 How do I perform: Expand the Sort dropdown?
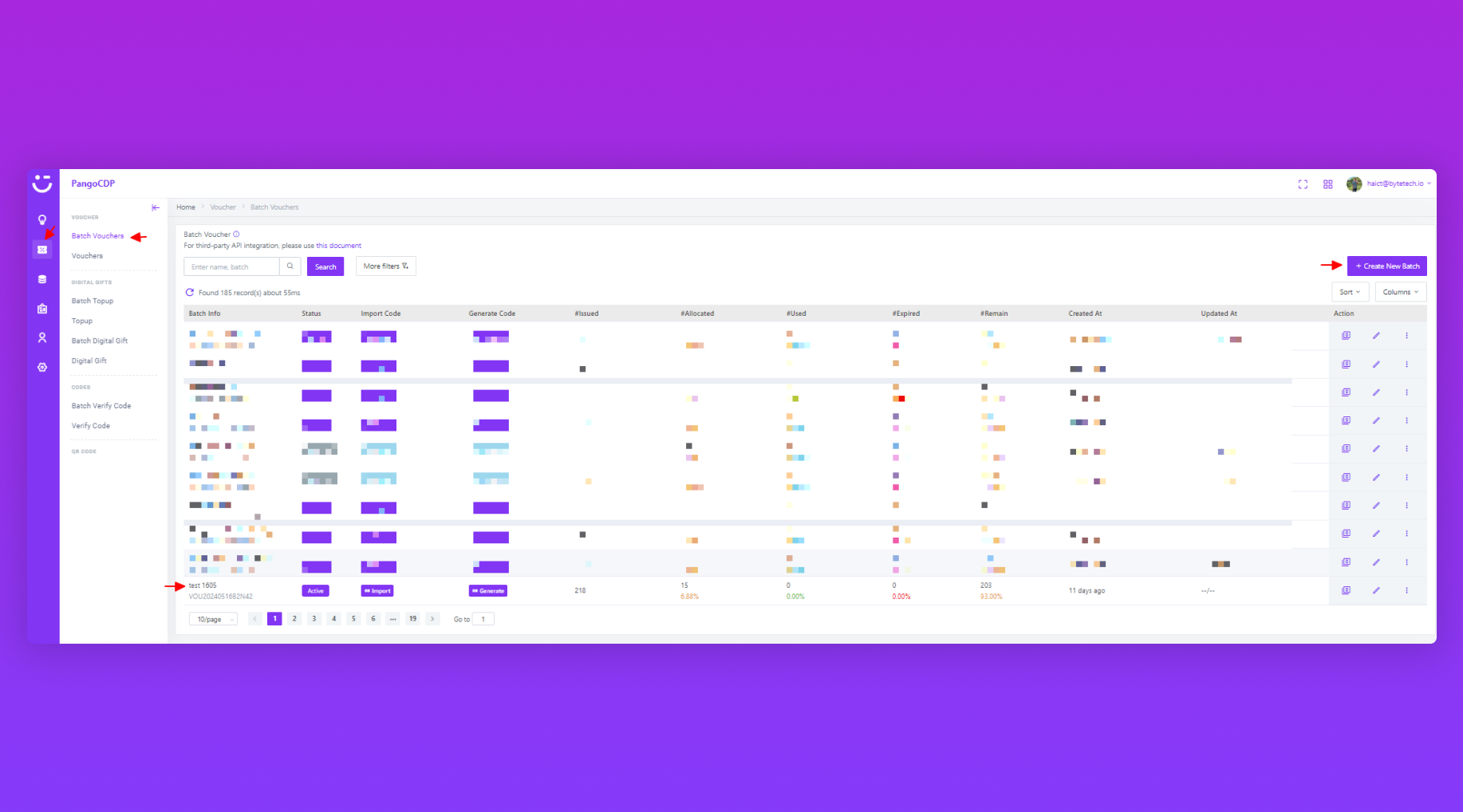(x=1350, y=292)
